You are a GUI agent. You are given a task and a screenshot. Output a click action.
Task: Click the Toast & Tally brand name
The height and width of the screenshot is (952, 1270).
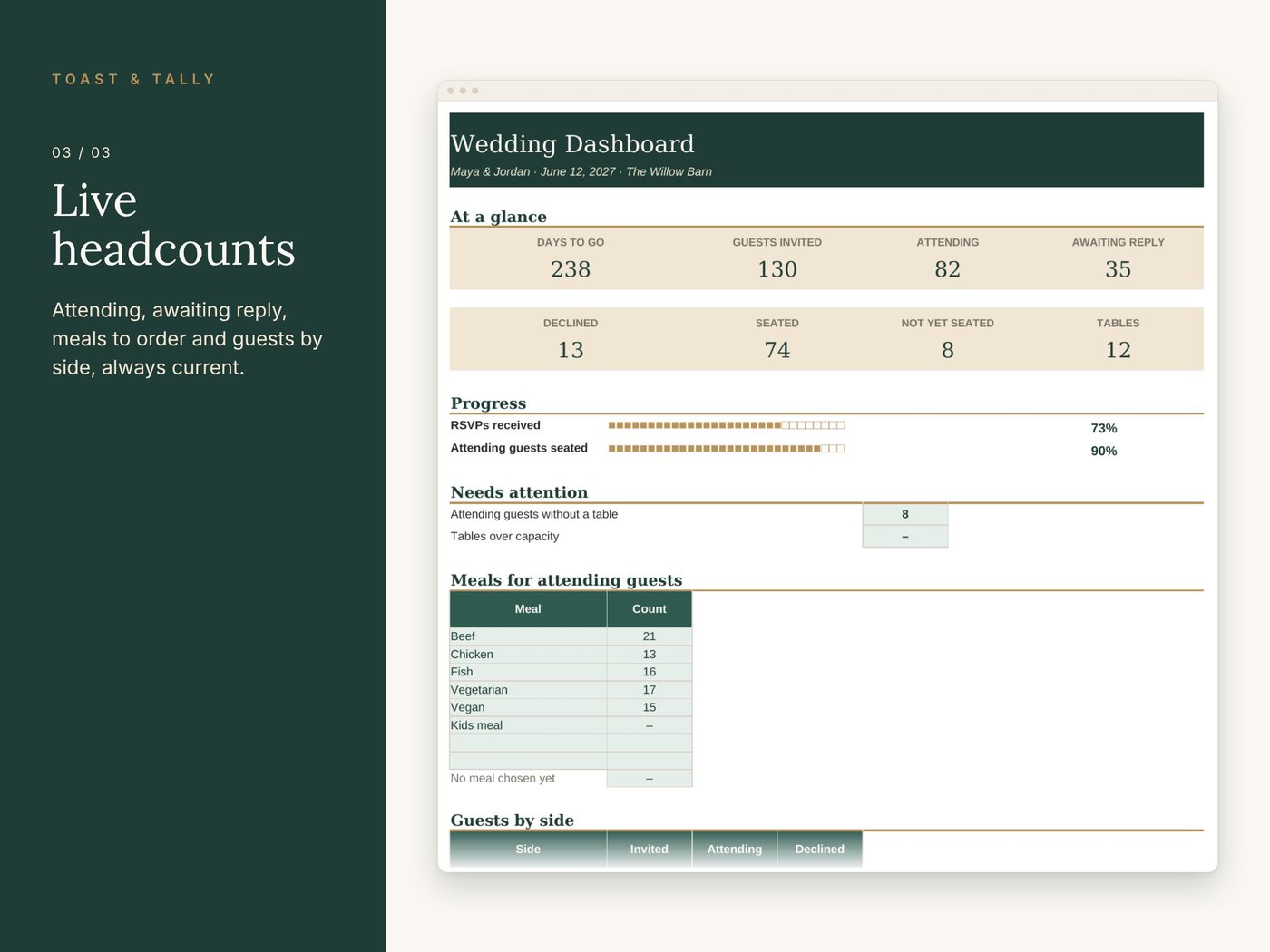(133, 80)
